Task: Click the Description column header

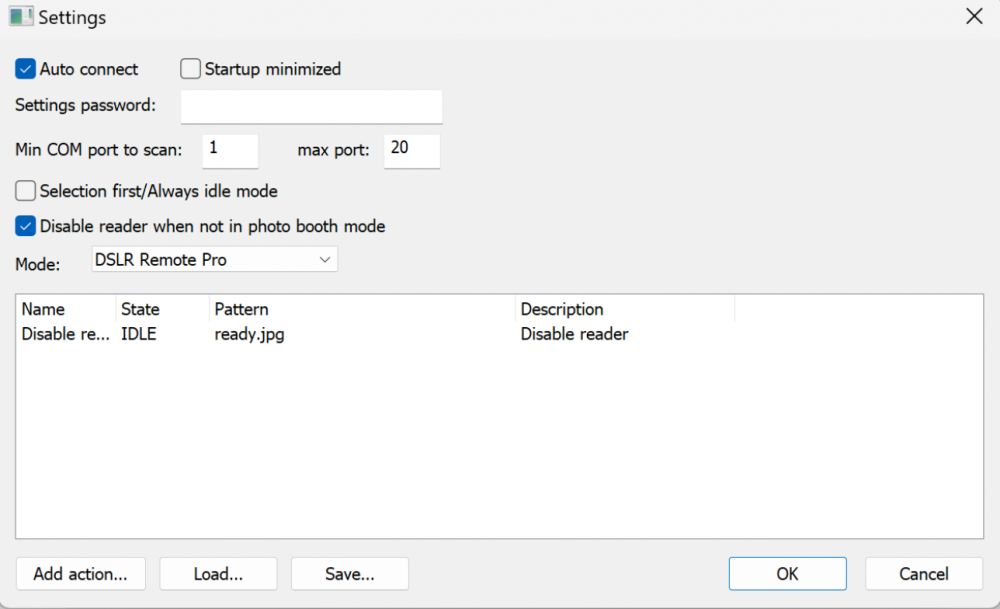Action: tap(624, 309)
